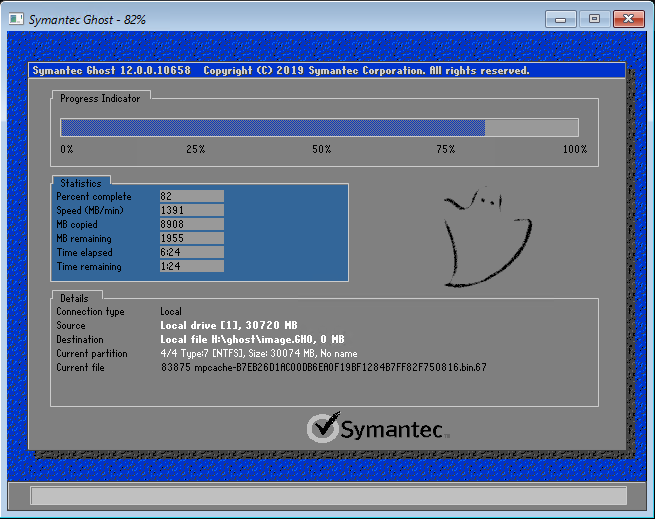
Task: Click the Connection type value Local
Action: click(171, 311)
